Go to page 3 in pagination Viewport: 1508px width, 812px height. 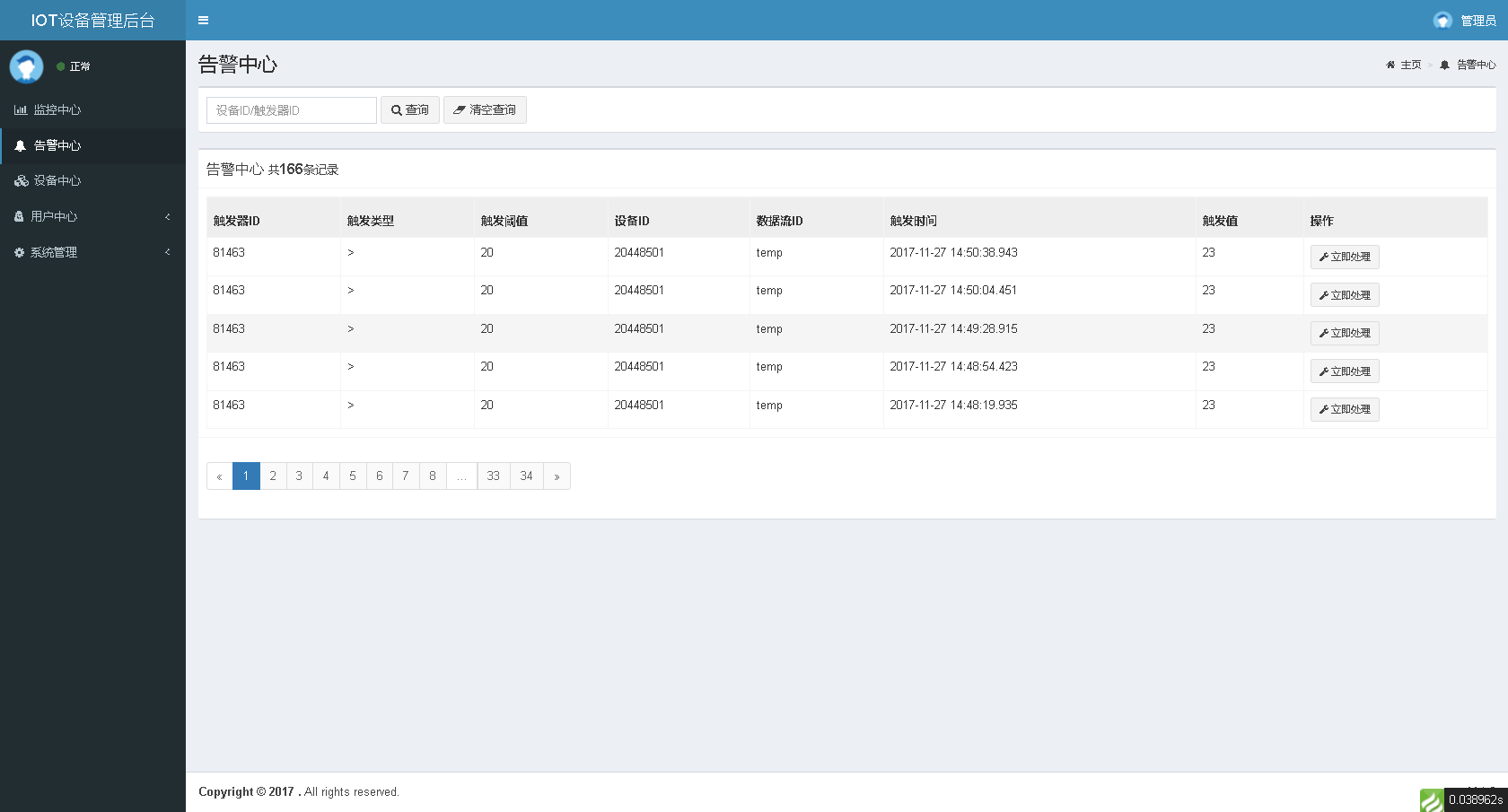point(299,476)
